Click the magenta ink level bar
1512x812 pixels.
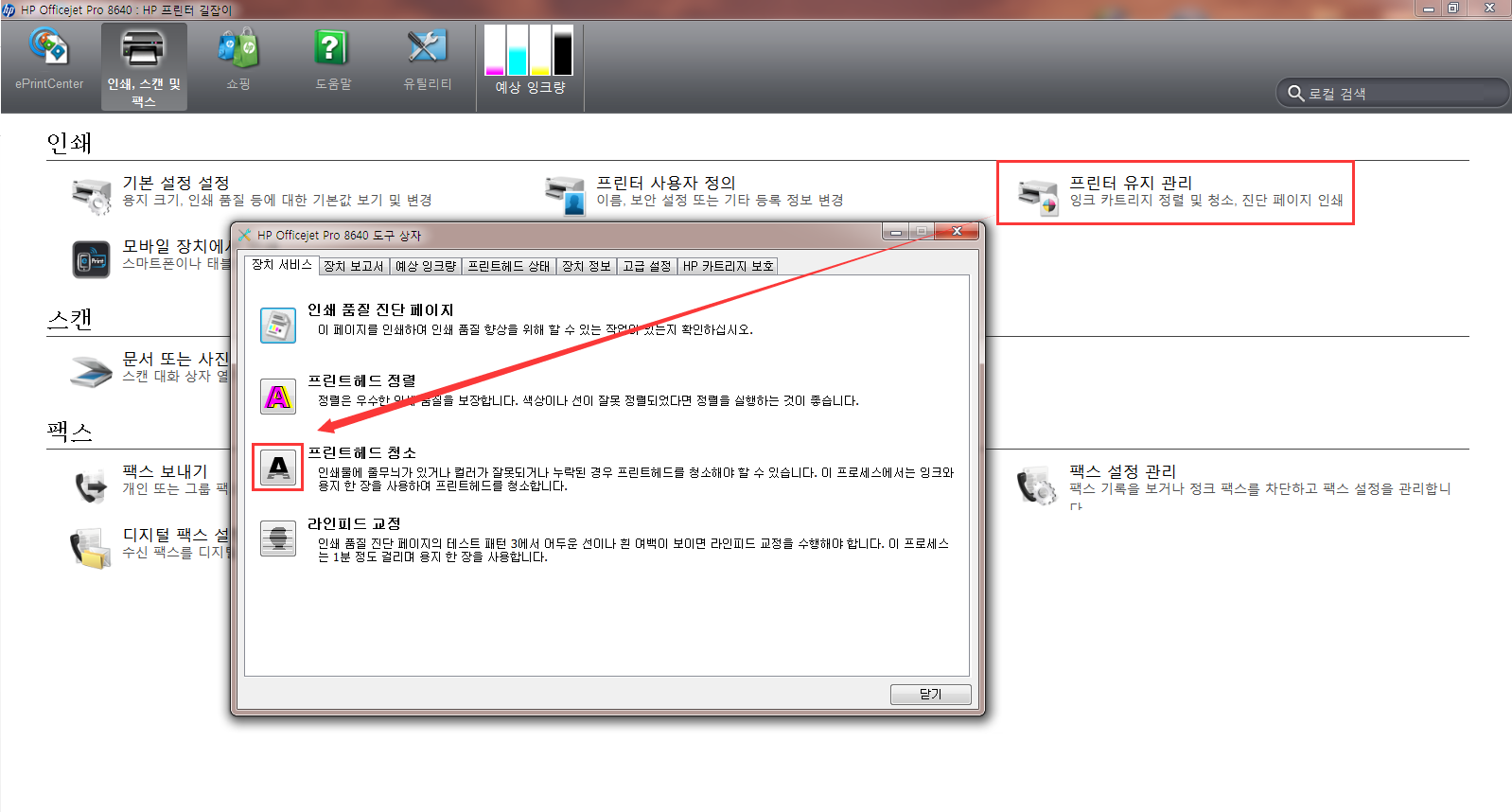(495, 50)
